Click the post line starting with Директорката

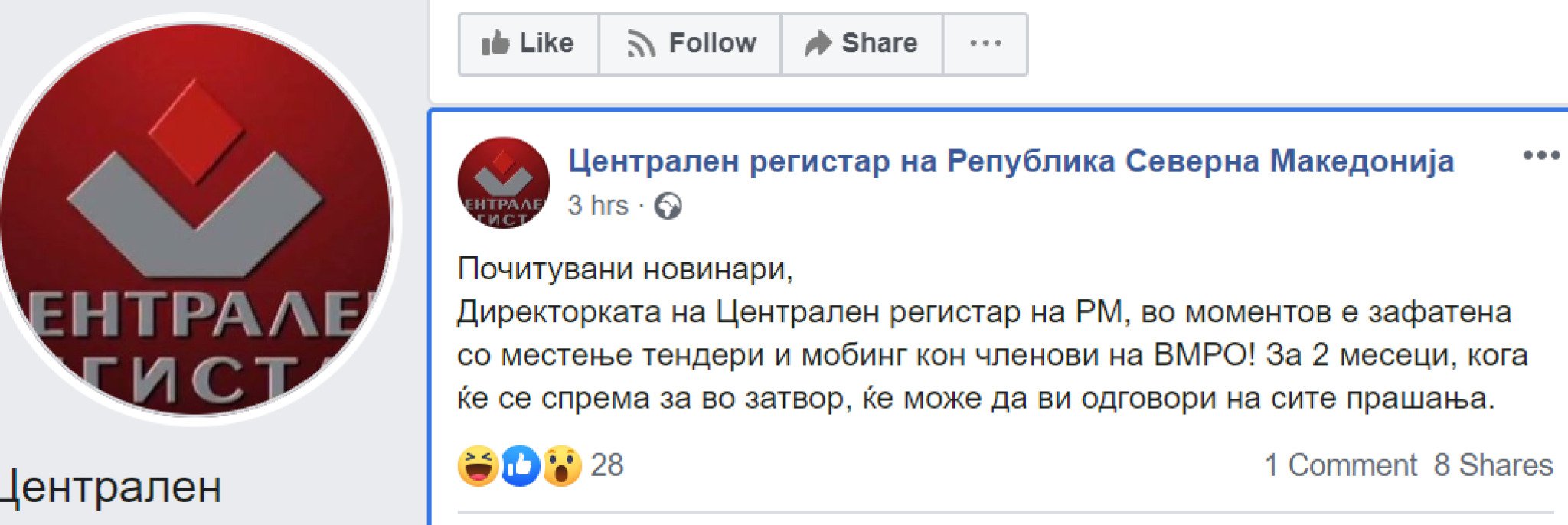click(984, 312)
